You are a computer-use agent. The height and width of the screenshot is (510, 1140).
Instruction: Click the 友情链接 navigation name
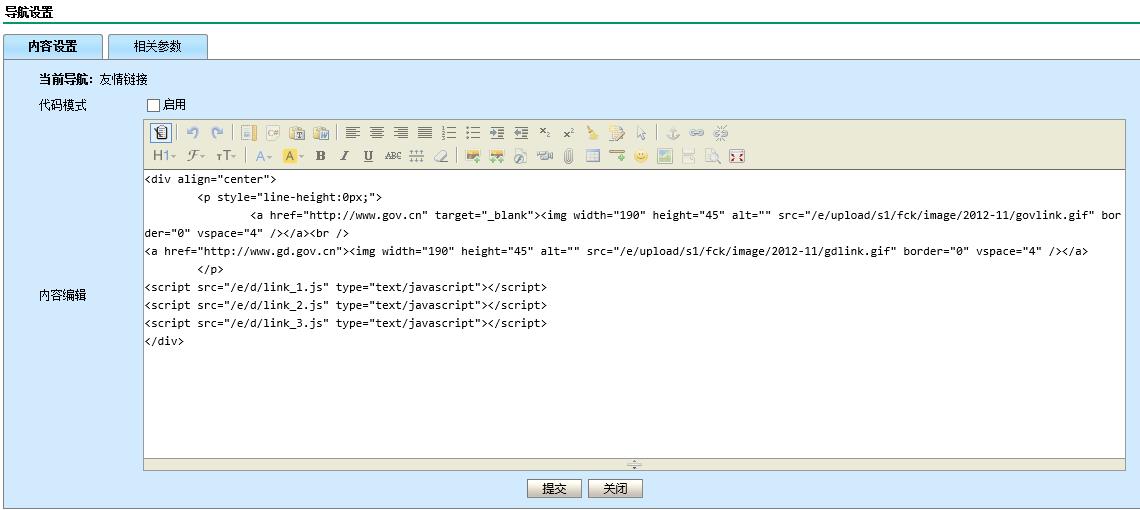pos(124,80)
